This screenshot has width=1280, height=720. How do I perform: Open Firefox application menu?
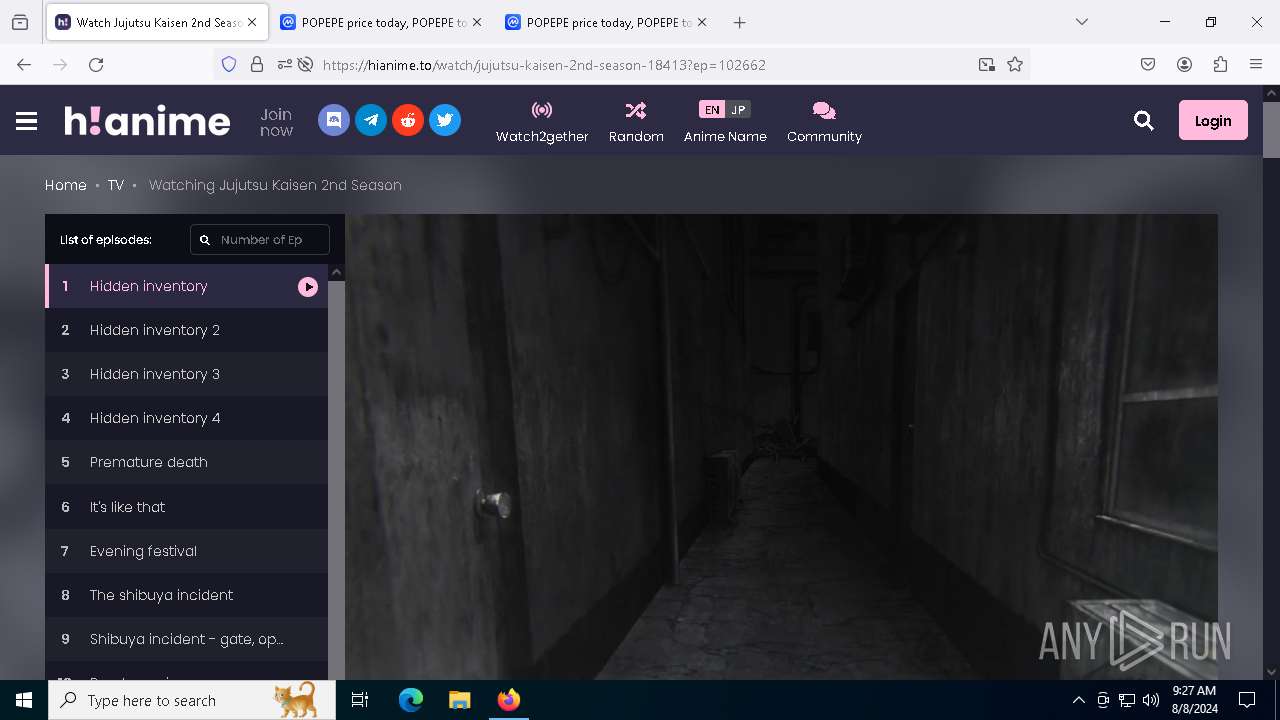1256,64
